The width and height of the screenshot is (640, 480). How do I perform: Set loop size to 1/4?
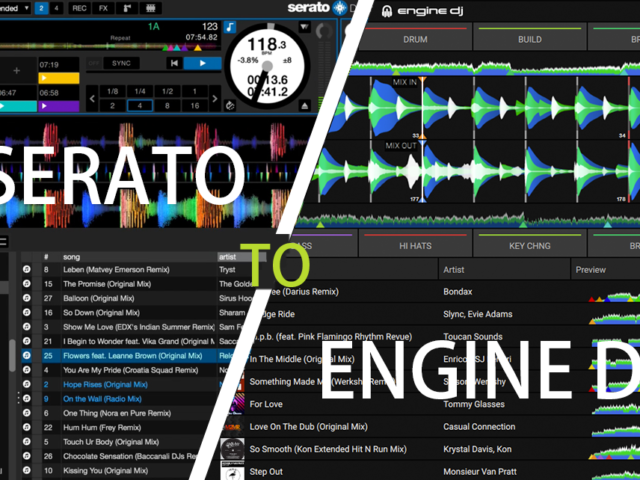click(x=140, y=91)
